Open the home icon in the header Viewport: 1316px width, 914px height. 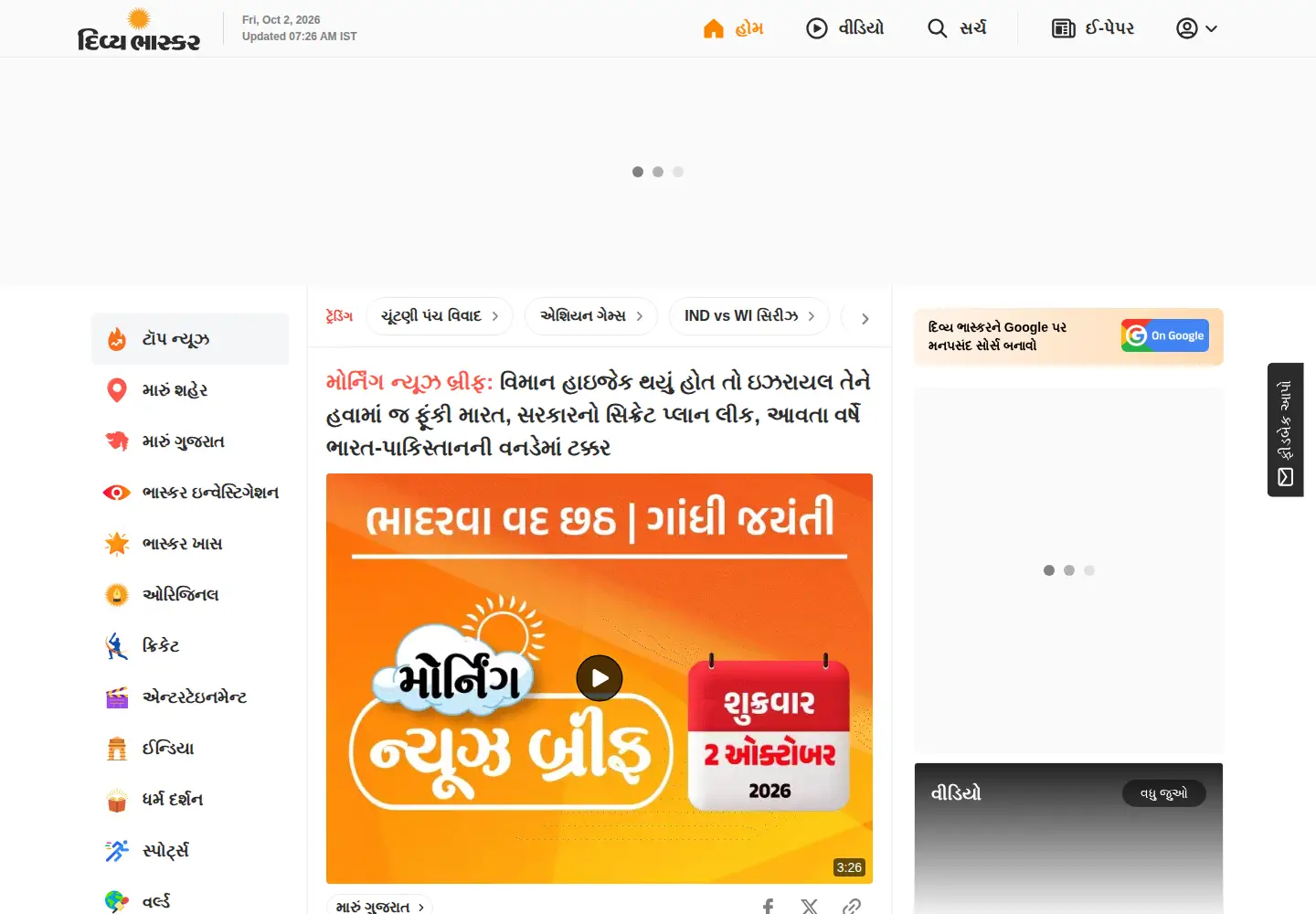coord(714,28)
